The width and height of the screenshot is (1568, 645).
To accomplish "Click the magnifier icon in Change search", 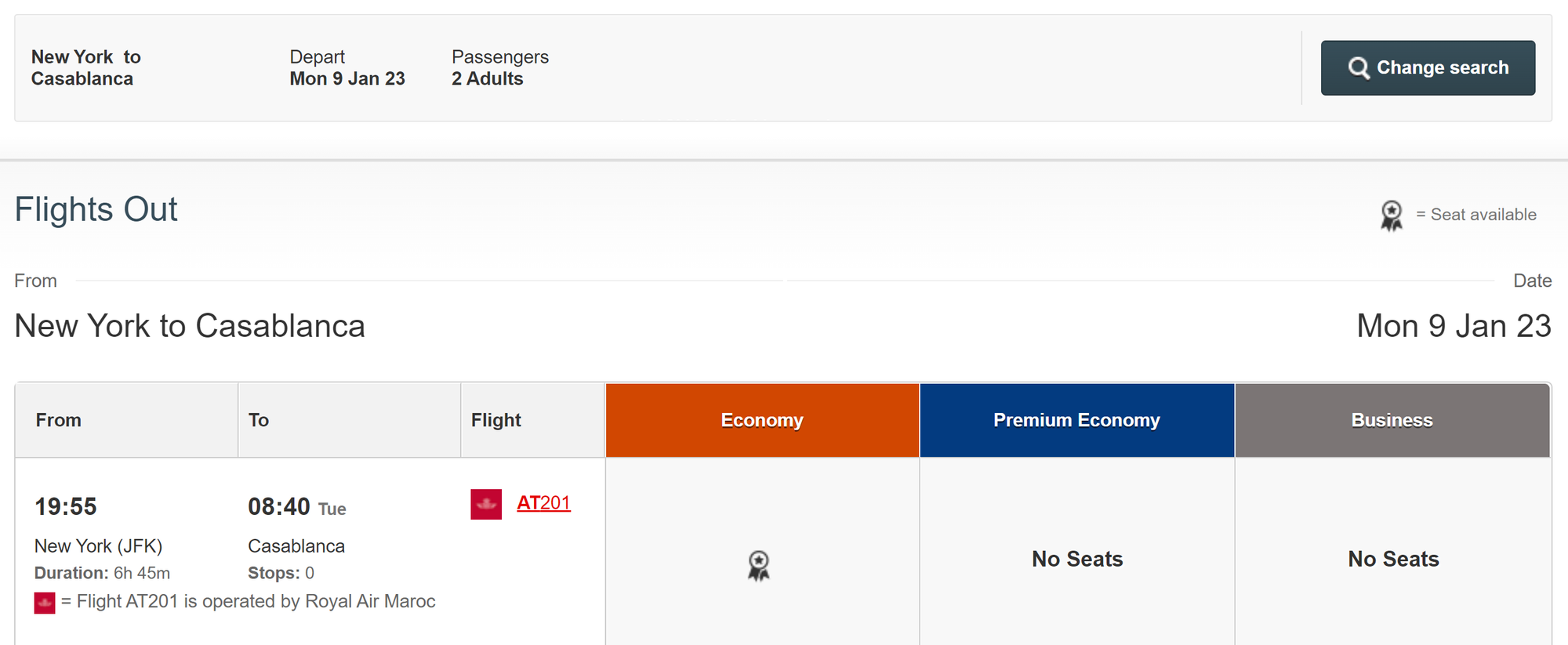I will coord(1359,68).
